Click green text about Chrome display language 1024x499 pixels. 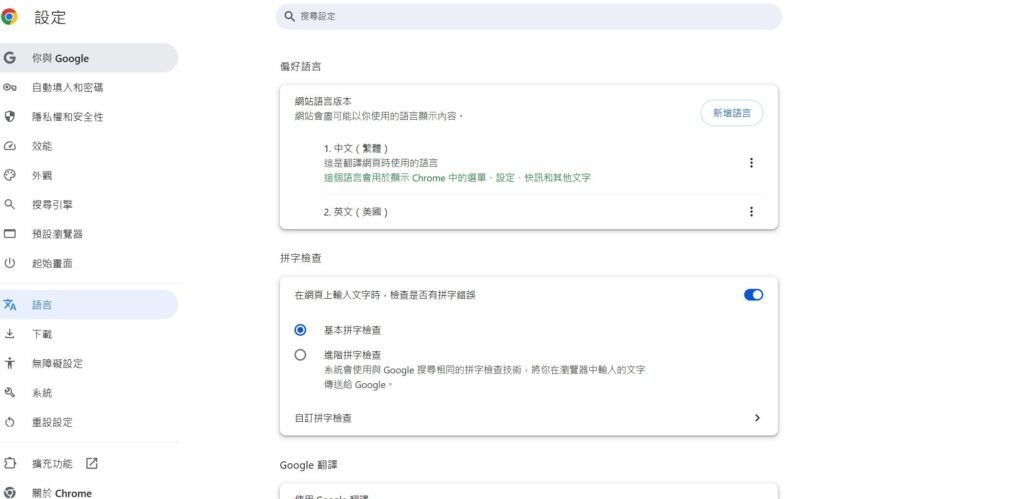(x=457, y=178)
